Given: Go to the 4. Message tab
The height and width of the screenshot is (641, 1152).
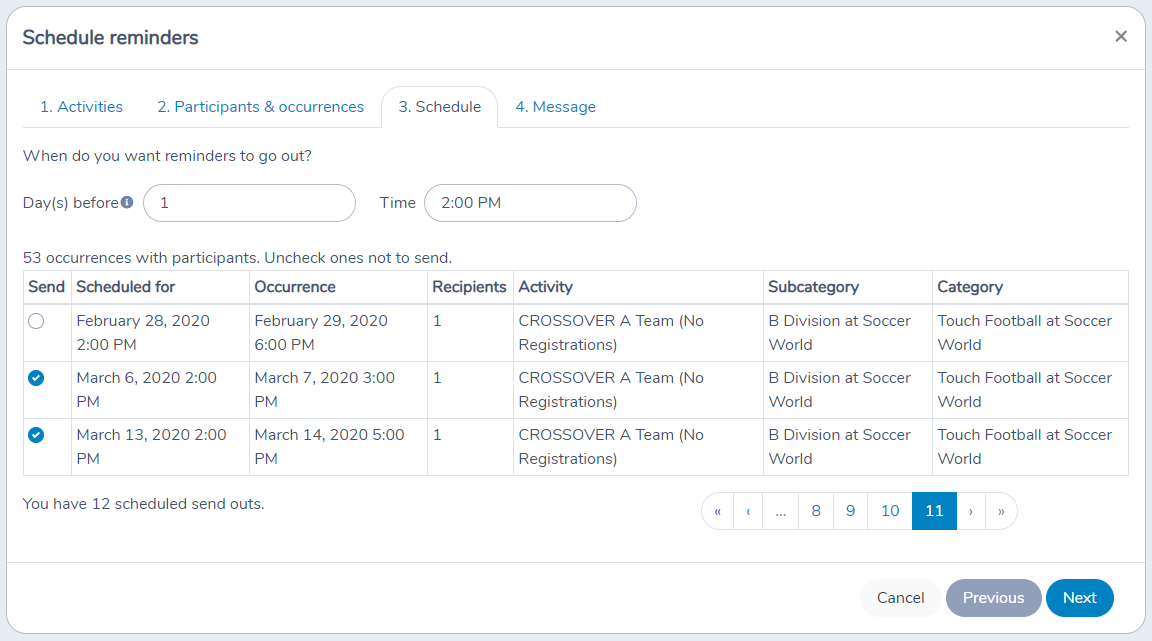Looking at the screenshot, I should (x=555, y=107).
